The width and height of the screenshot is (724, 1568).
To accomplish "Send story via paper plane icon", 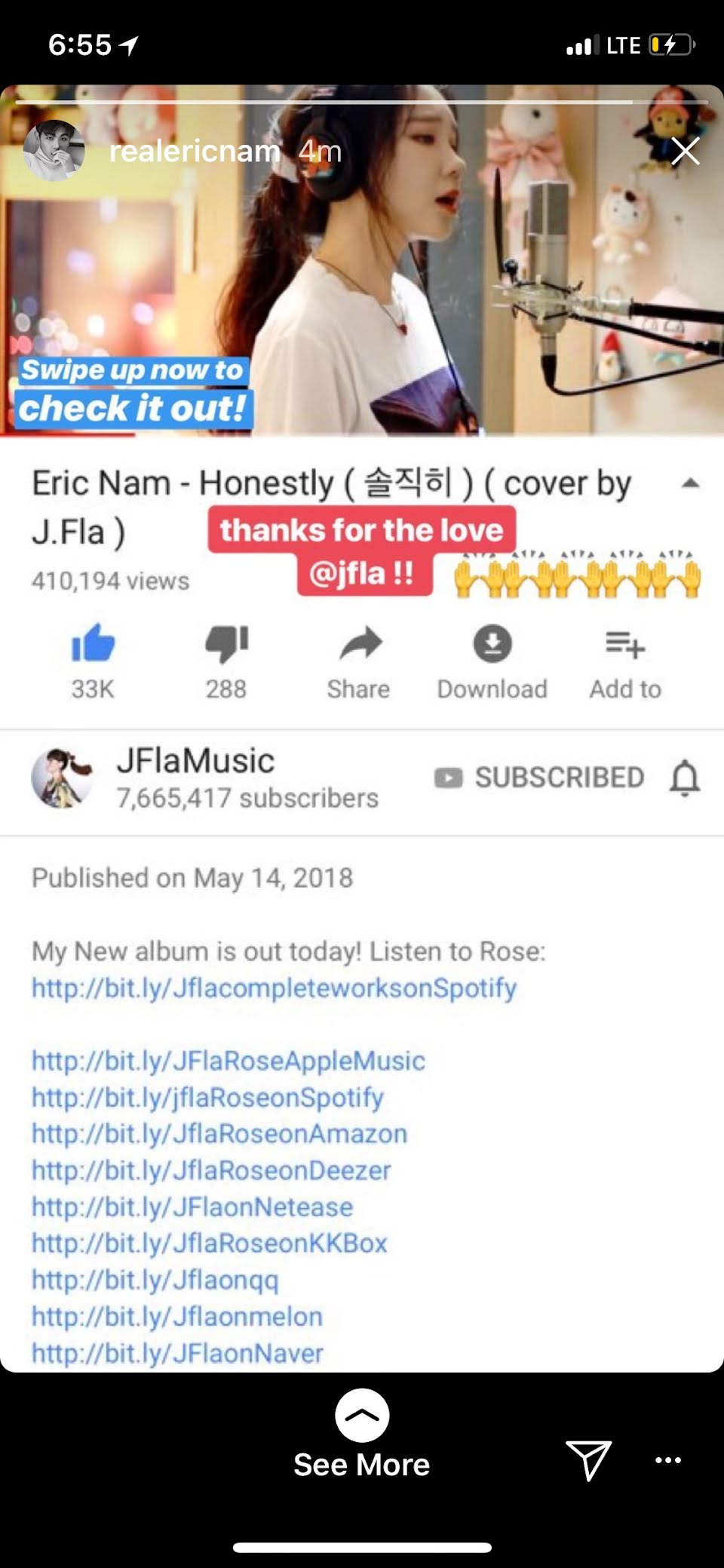I will click(x=588, y=1459).
